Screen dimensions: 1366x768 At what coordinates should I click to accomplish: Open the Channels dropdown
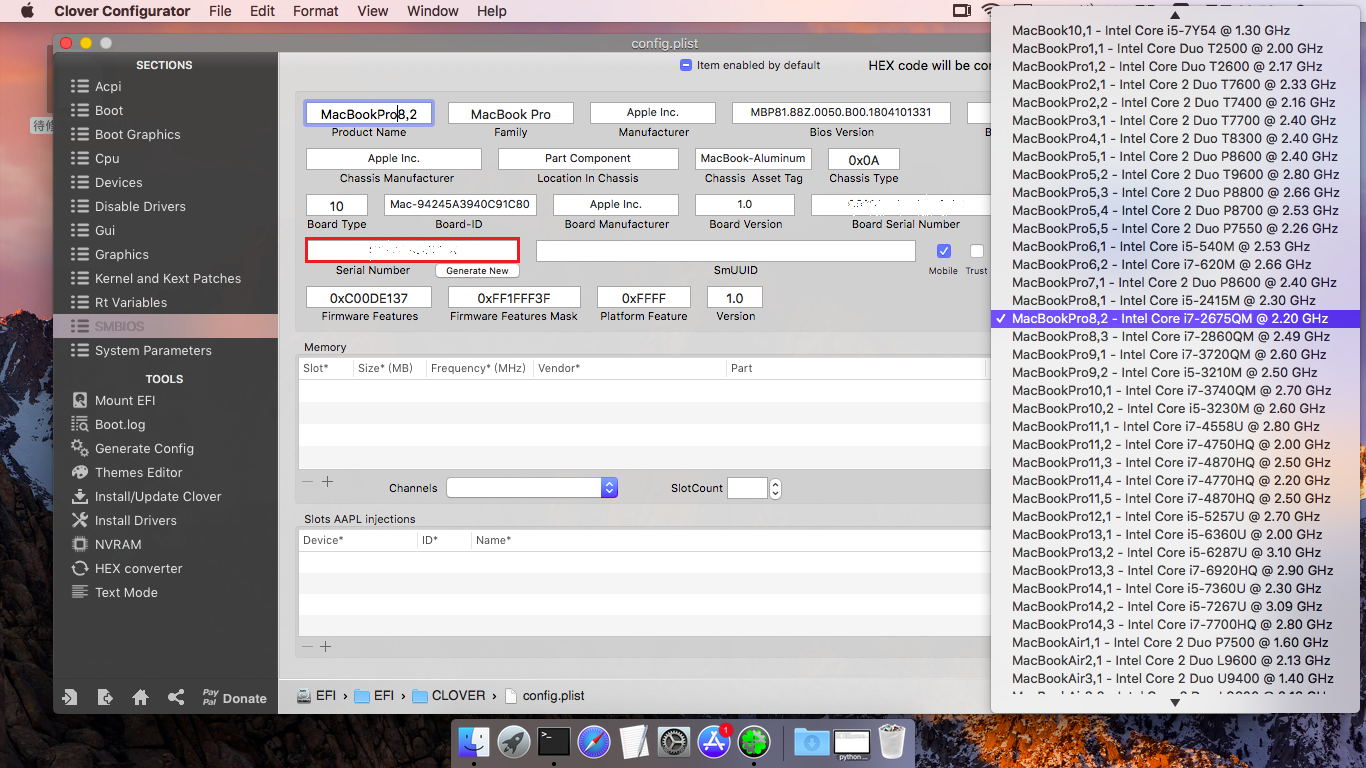coord(532,487)
